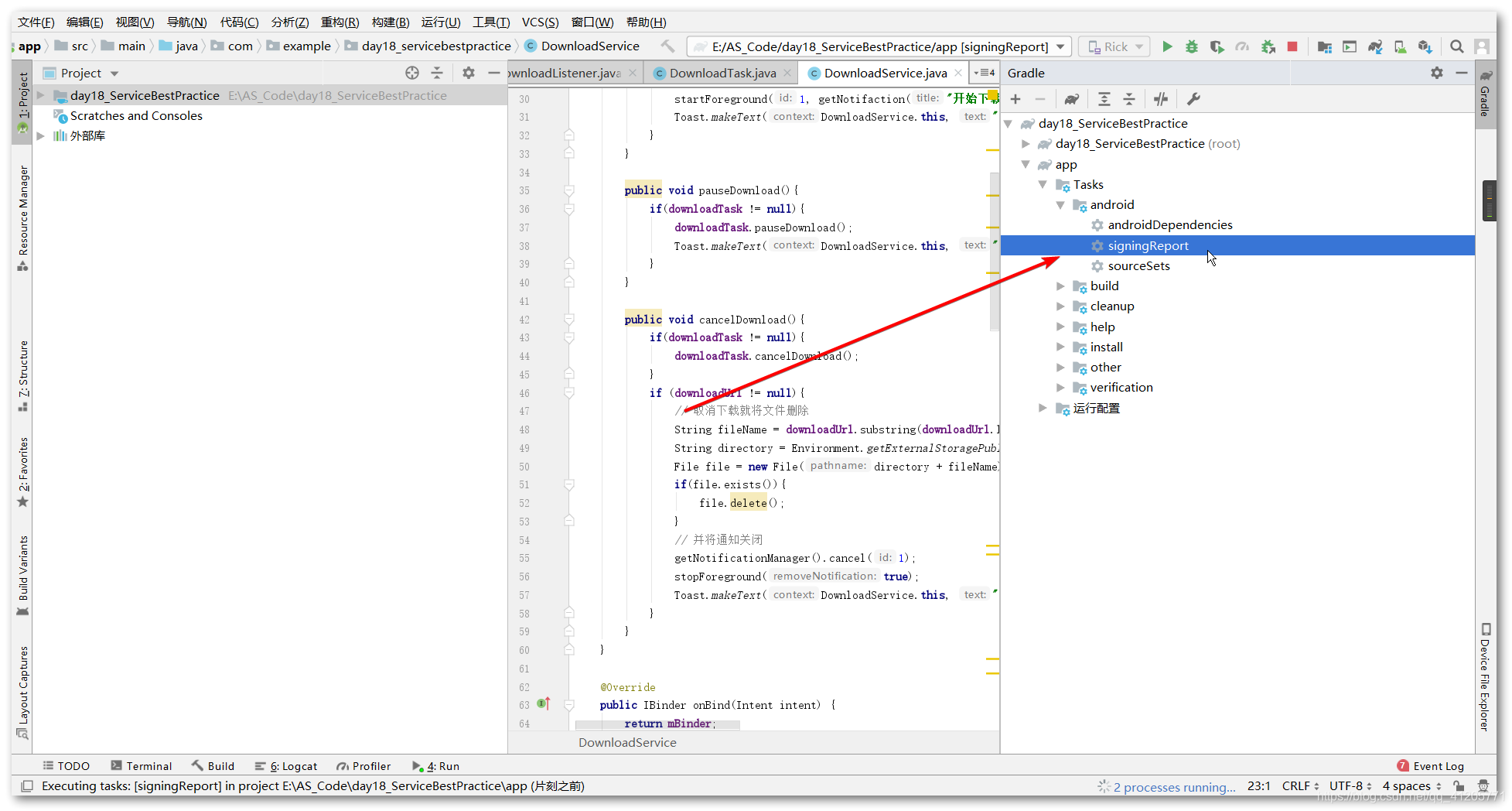The image size is (1512, 811).
Task: Open the 文件(F) menu
Action: [x=36, y=22]
